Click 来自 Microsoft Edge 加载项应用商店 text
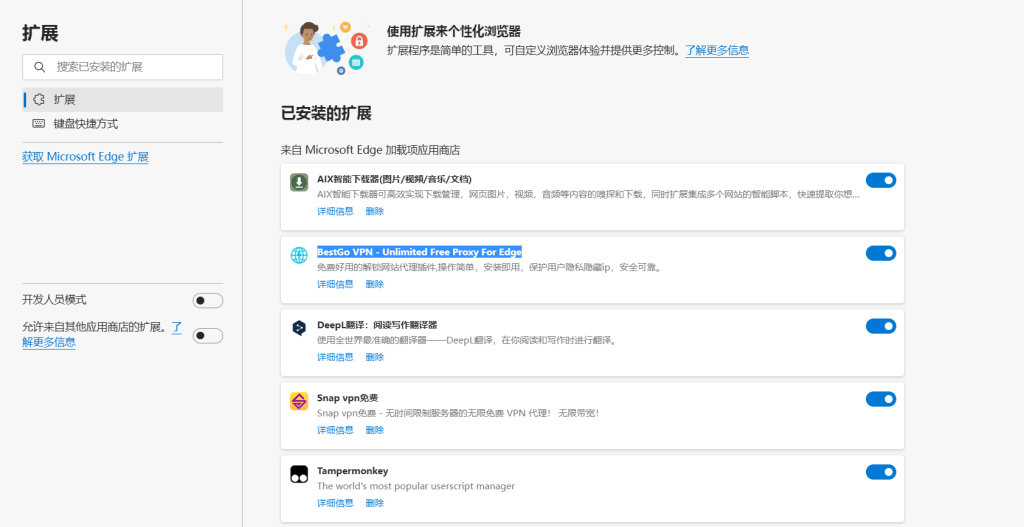This screenshot has width=1024, height=527. pyautogui.click(x=370, y=150)
